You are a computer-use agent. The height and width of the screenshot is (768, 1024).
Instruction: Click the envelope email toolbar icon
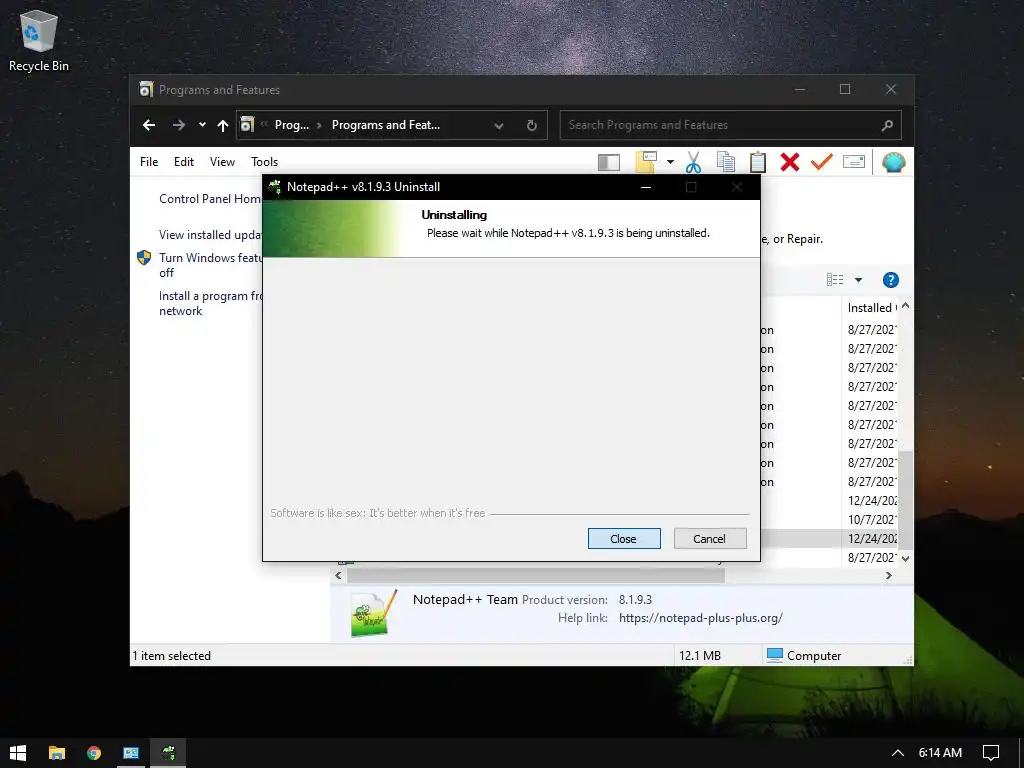[x=854, y=161]
